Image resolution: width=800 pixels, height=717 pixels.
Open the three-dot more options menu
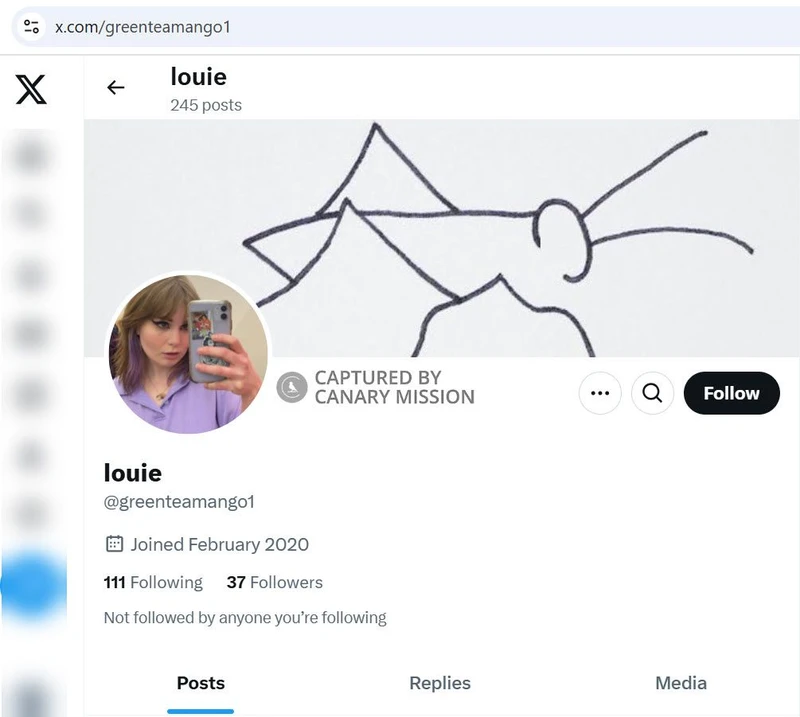600,393
